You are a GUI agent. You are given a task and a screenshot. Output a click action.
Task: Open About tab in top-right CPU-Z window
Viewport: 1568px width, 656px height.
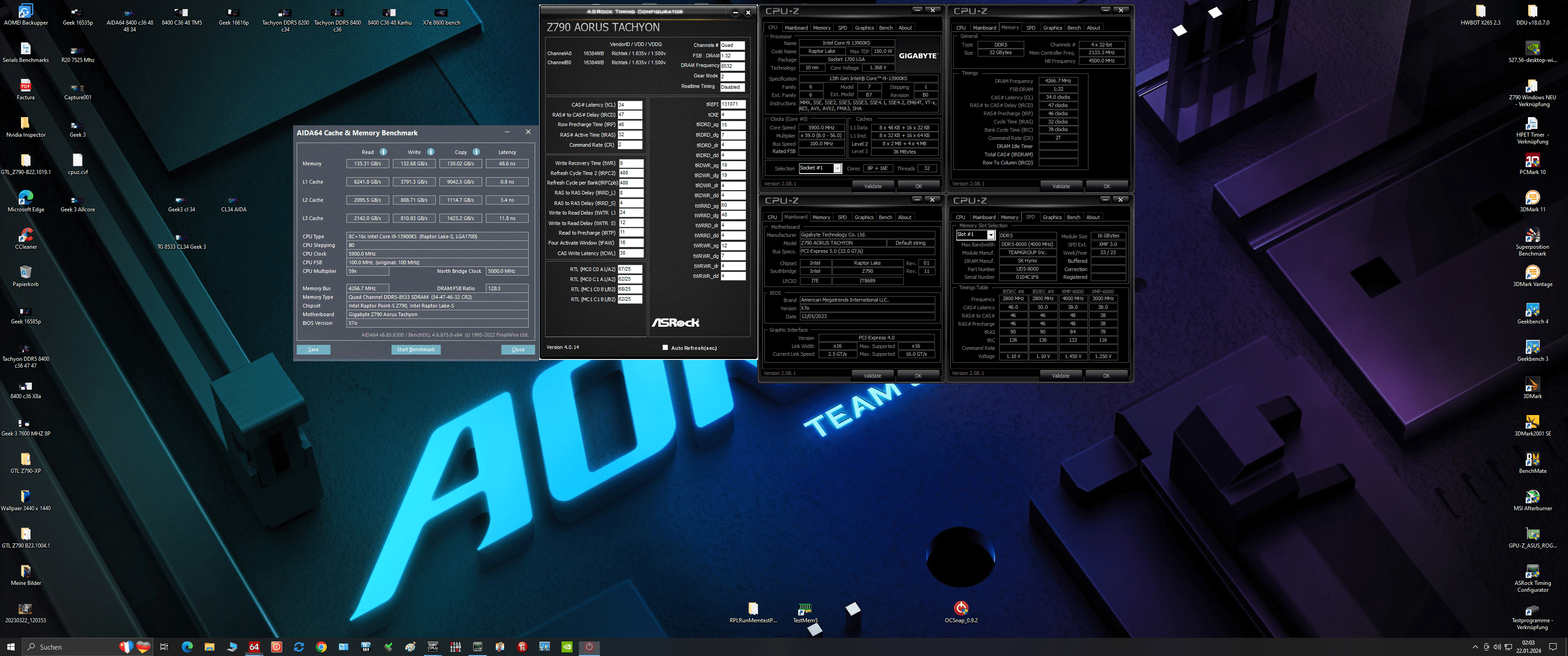coord(1093,28)
